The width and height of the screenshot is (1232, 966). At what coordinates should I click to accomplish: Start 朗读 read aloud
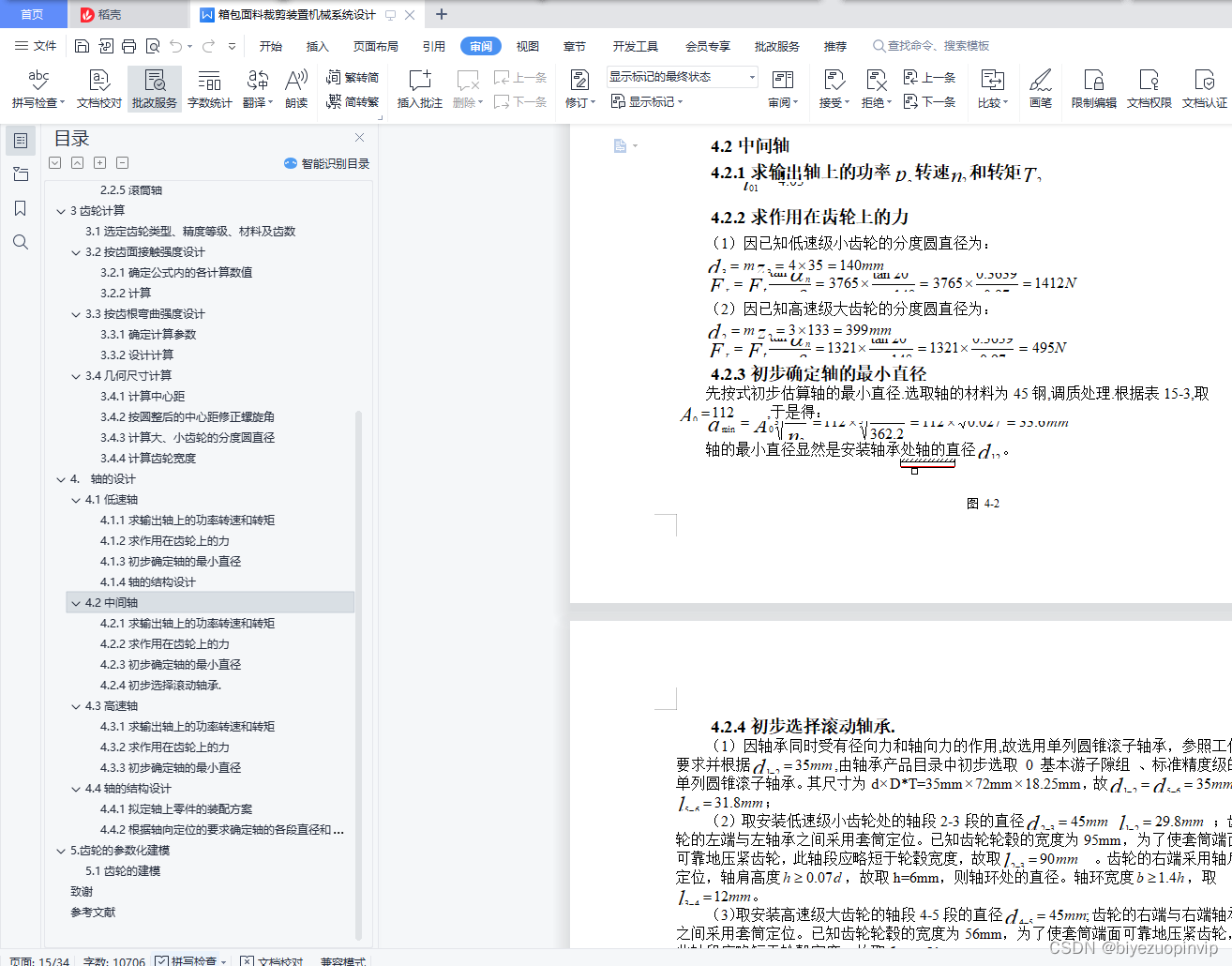[296, 89]
